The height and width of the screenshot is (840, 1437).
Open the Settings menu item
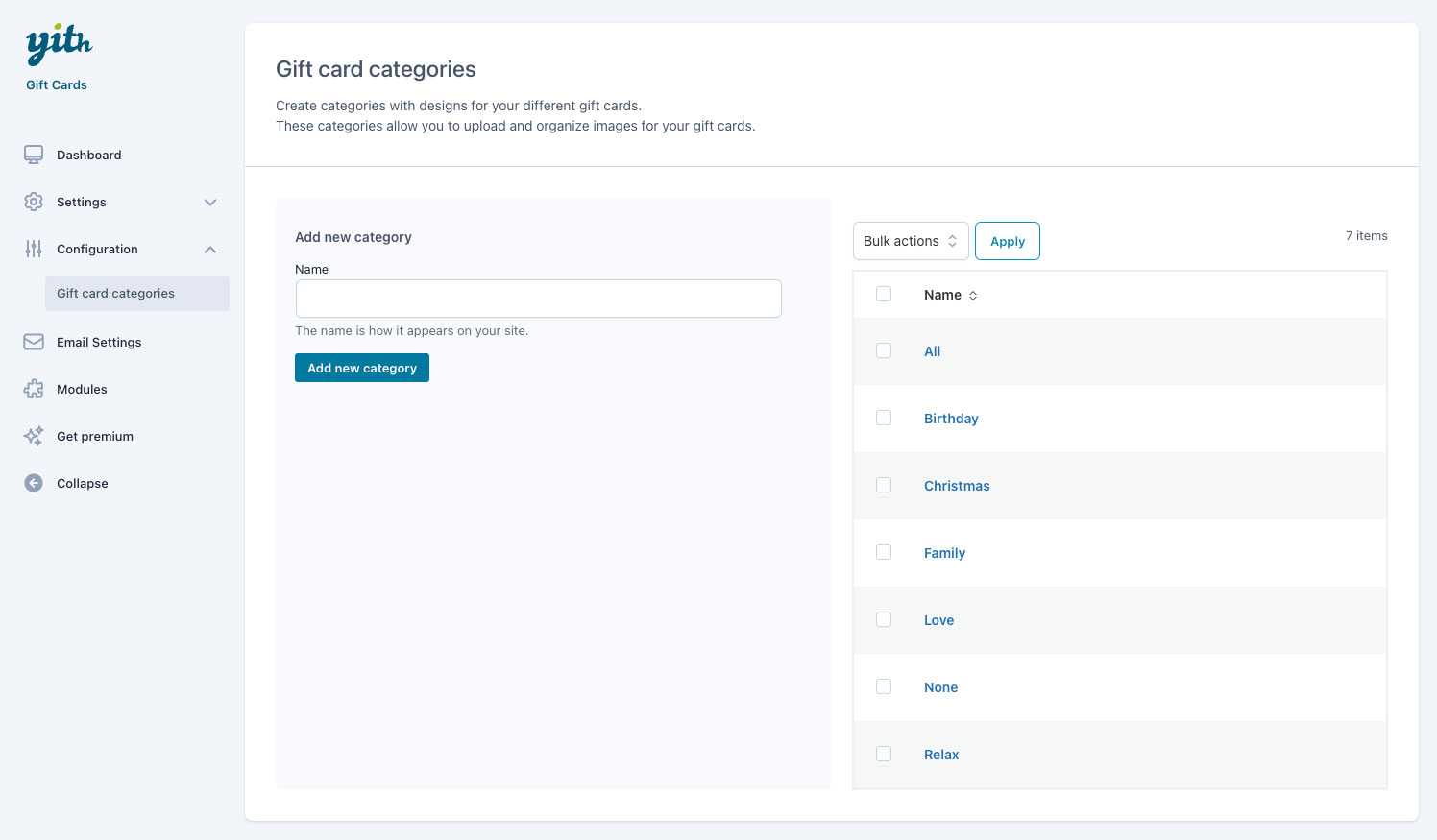click(x=82, y=202)
